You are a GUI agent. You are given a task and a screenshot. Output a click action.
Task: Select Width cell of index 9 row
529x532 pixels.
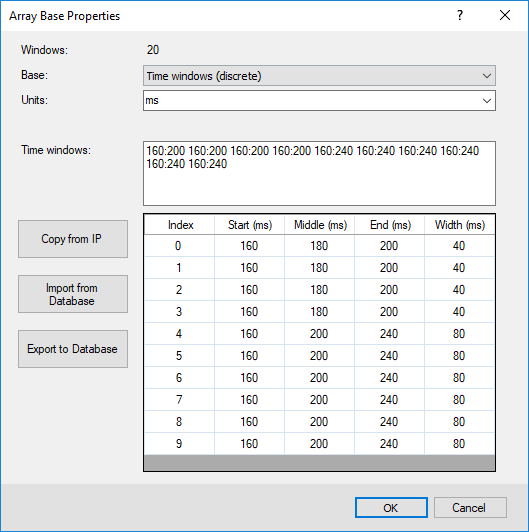pyautogui.click(x=459, y=444)
